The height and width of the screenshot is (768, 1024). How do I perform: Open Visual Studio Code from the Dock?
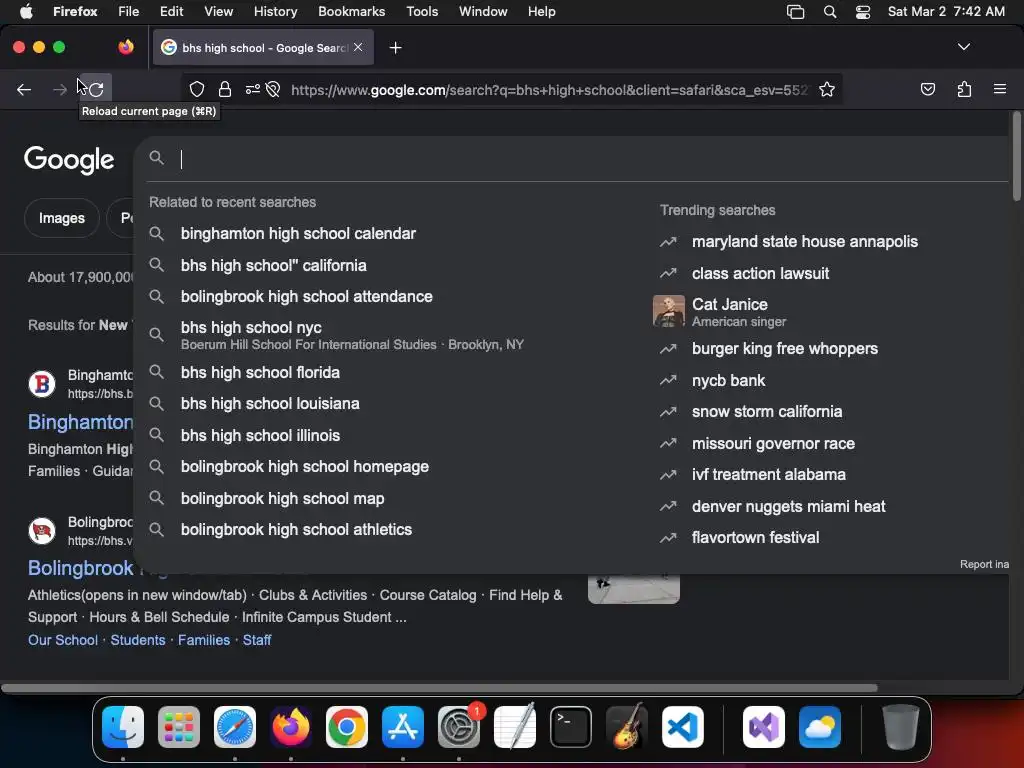click(x=683, y=727)
